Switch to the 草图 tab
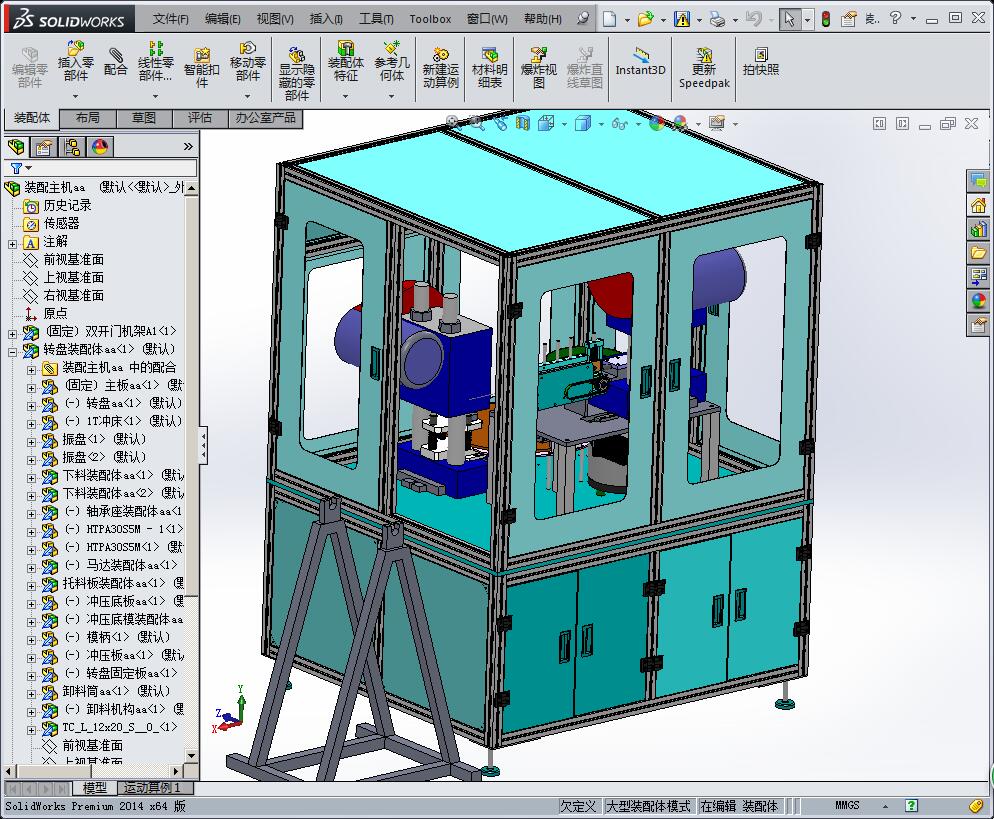This screenshot has width=994, height=819. click(144, 118)
